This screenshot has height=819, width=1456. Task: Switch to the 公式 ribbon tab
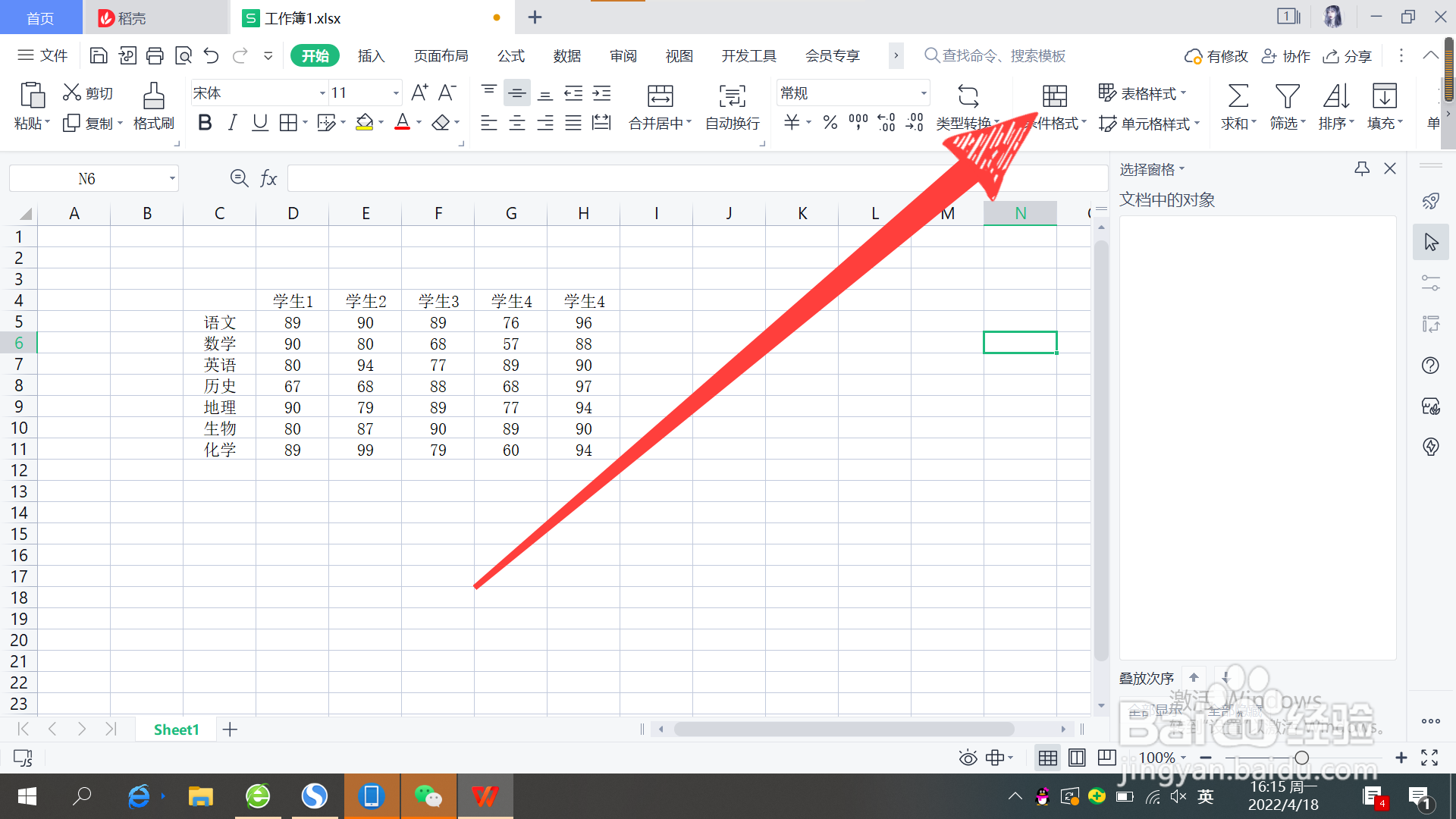click(510, 56)
